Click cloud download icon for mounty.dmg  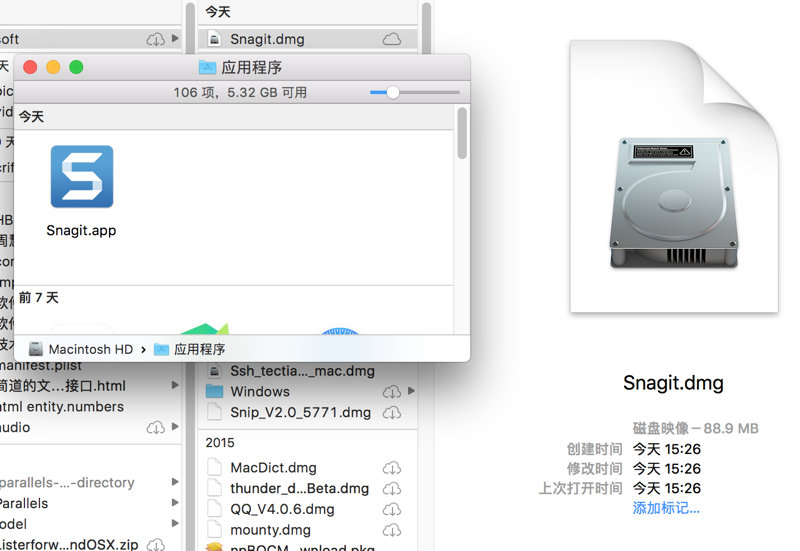pos(392,531)
